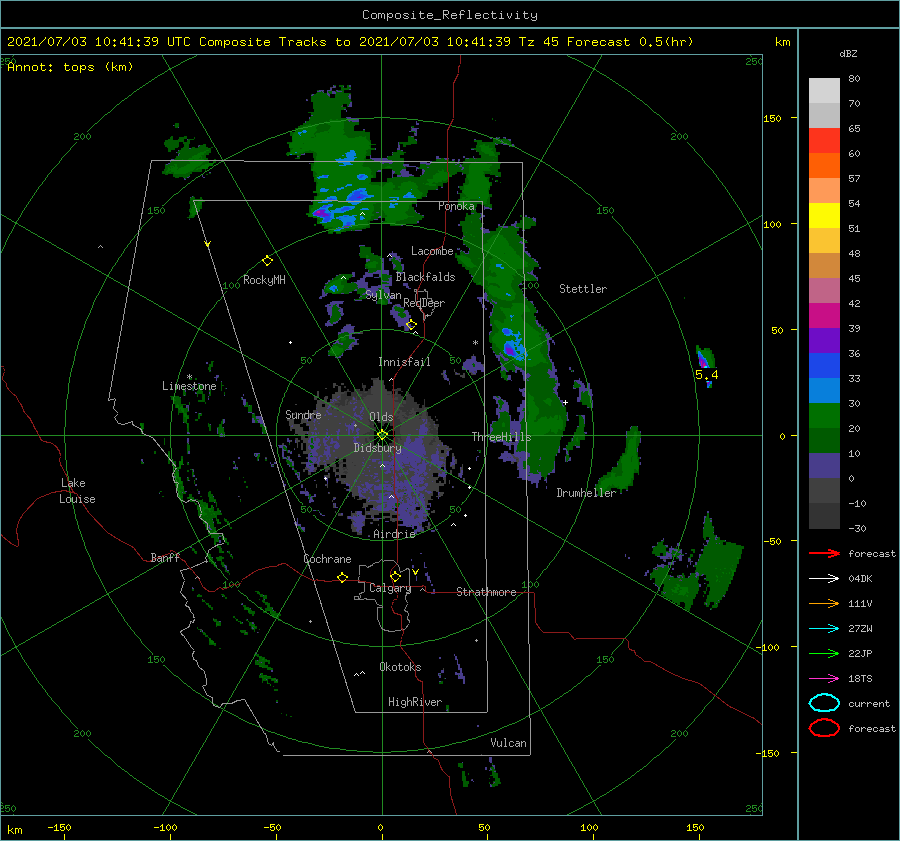Click the Lake Louise label

77,491
